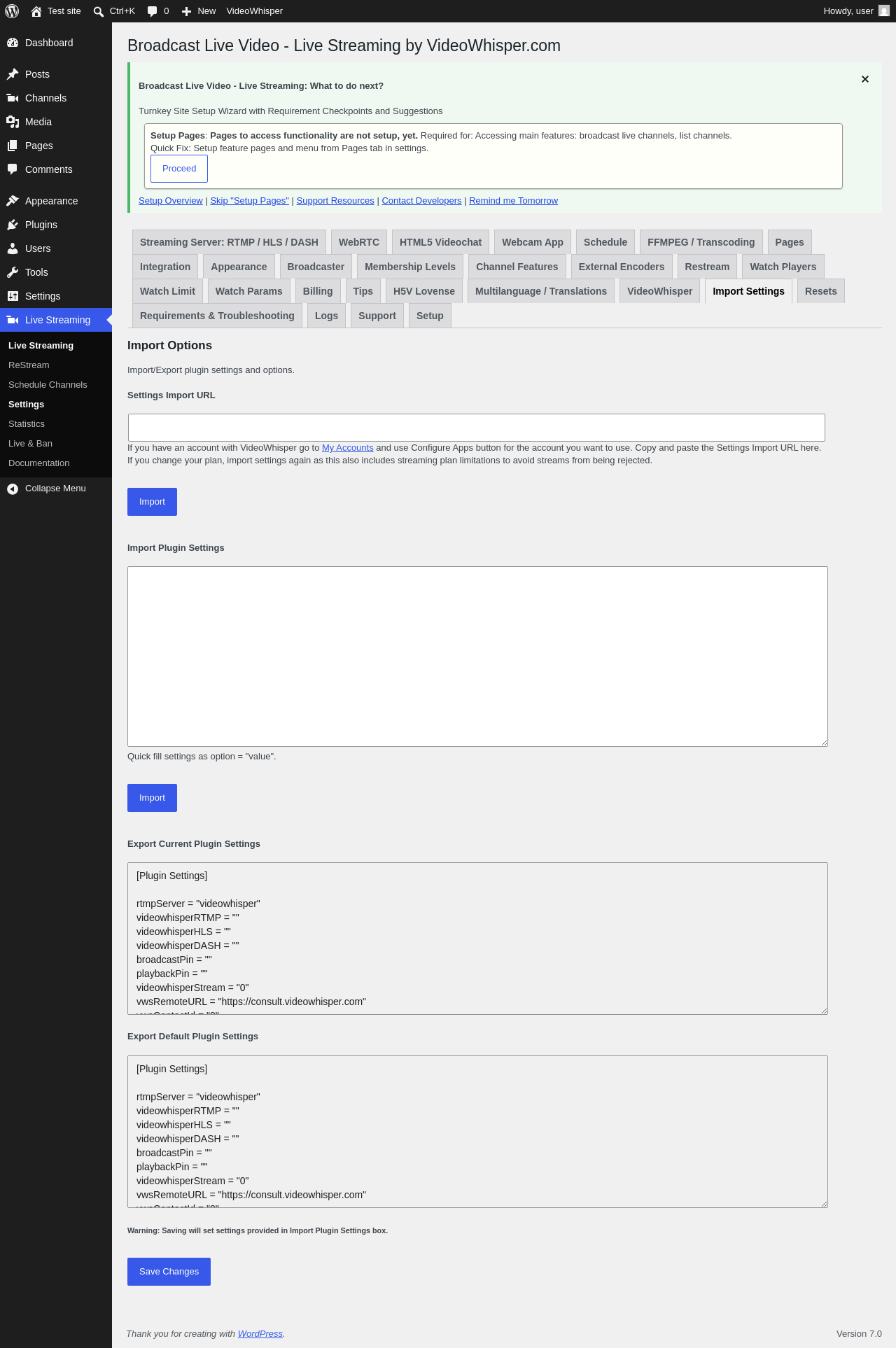Open the comments bubble icon in admin bar
The image size is (896, 1348).
pos(152,11)
